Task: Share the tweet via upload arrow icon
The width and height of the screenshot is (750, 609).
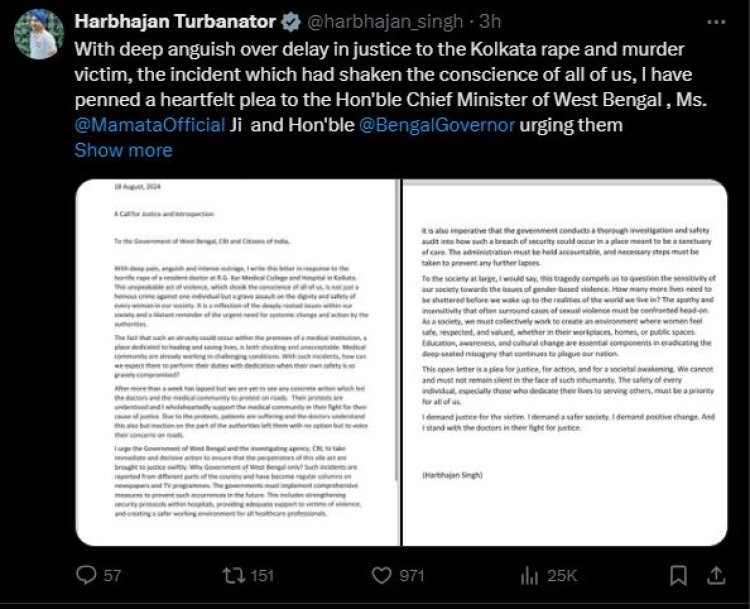Action: tap(716, 575)
